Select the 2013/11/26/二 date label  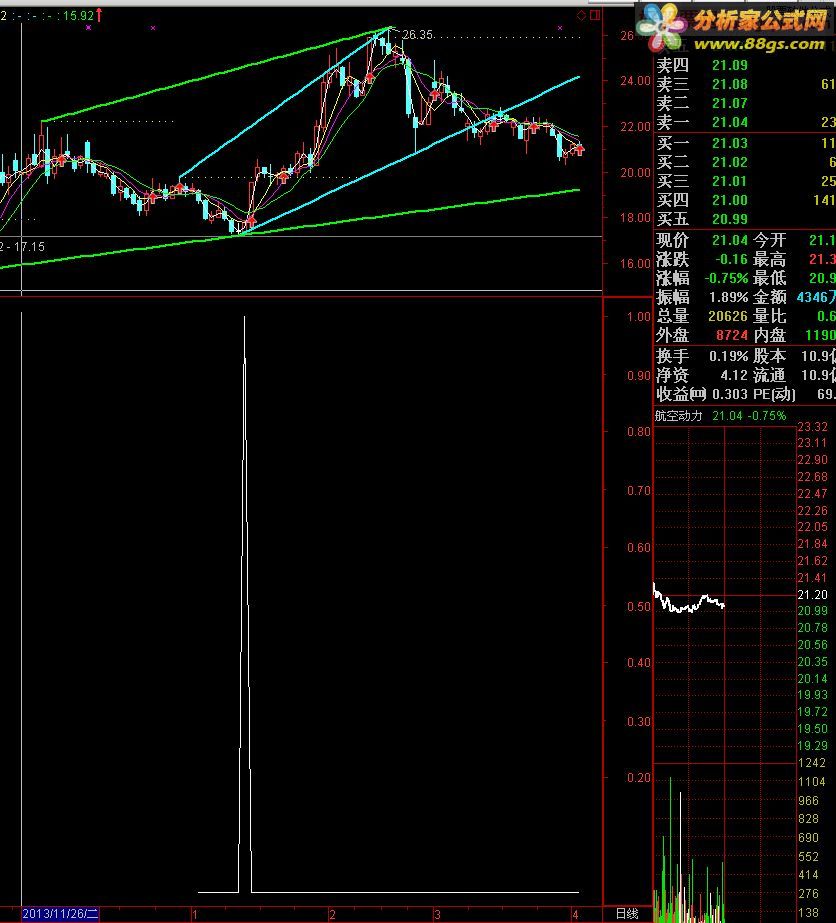point(60,914)
